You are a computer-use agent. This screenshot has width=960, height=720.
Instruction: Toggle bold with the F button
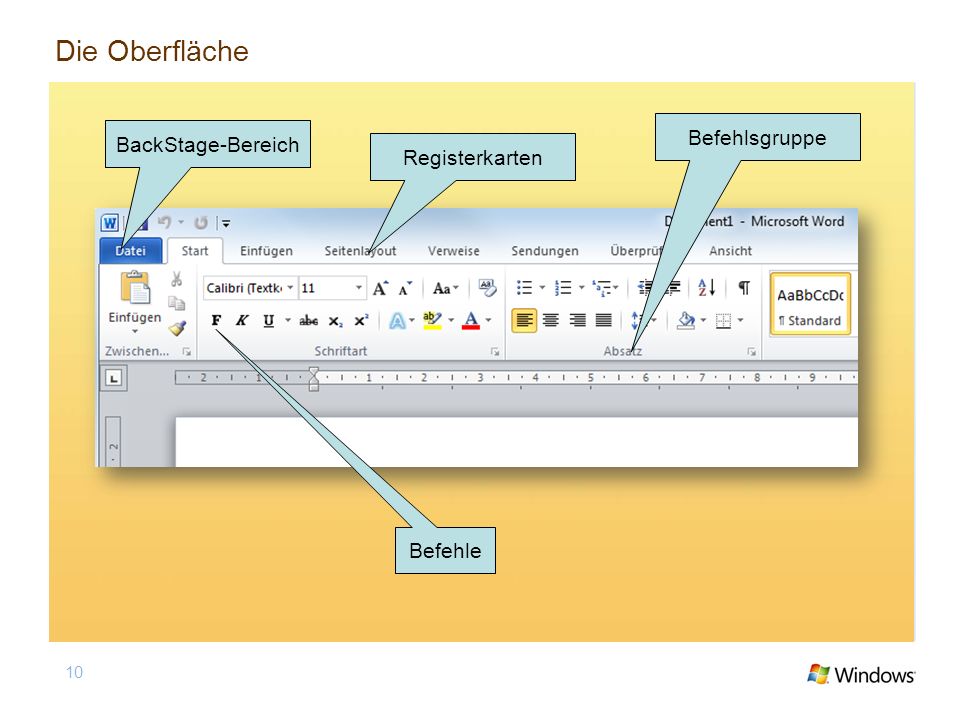click(x=216, y=320)
